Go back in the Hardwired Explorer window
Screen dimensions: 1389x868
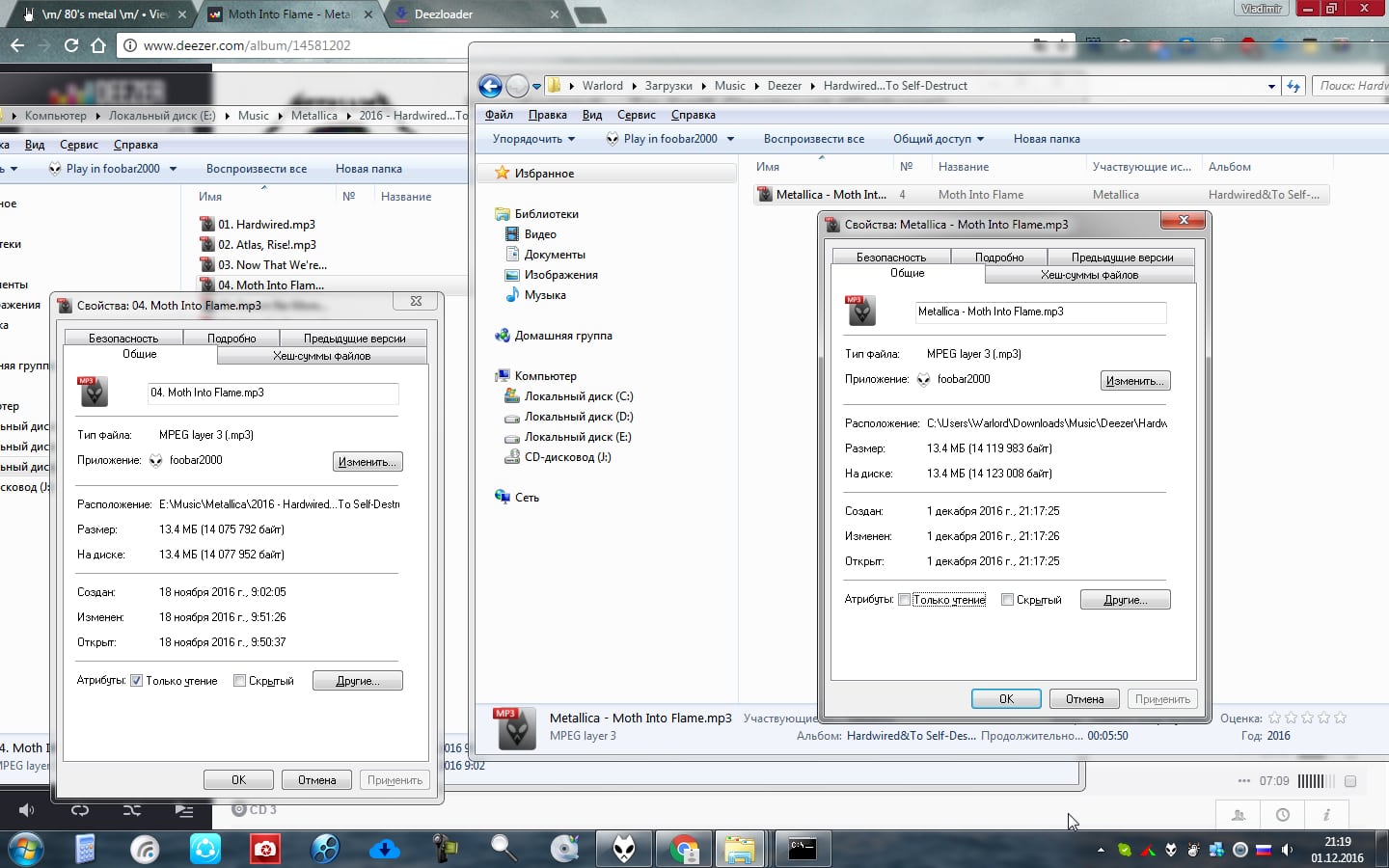490,86
